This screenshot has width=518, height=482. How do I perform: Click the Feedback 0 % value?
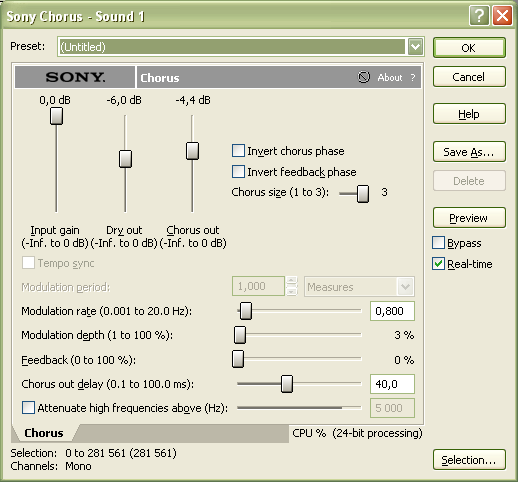404,360
